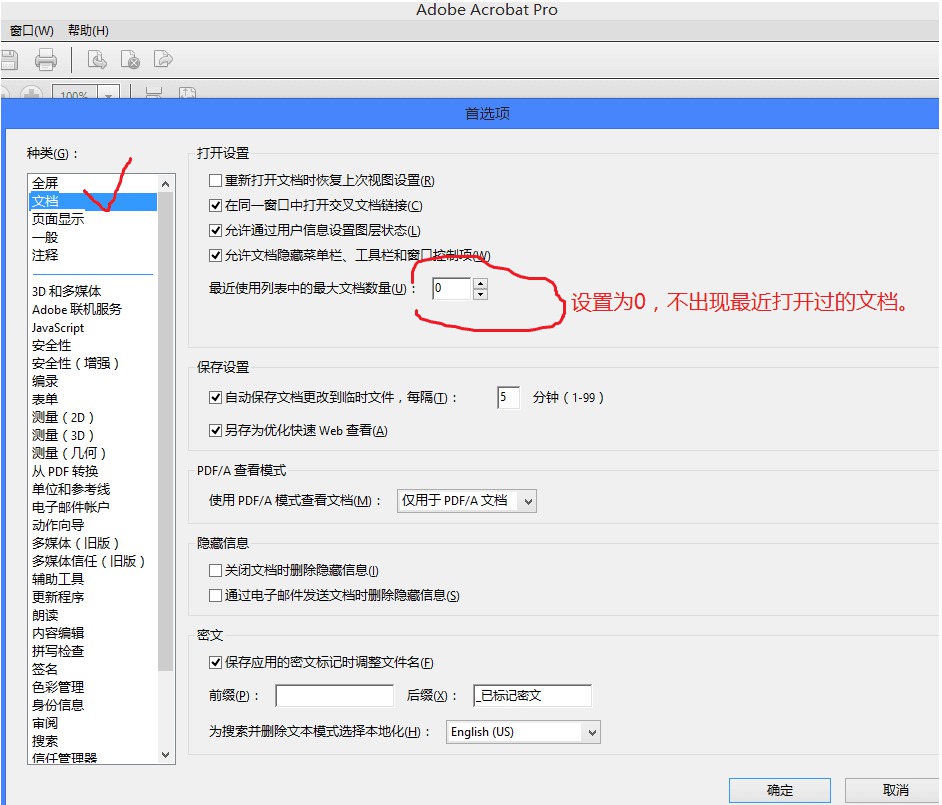Open the 窗口(W) menu

(x=32, y=30)
